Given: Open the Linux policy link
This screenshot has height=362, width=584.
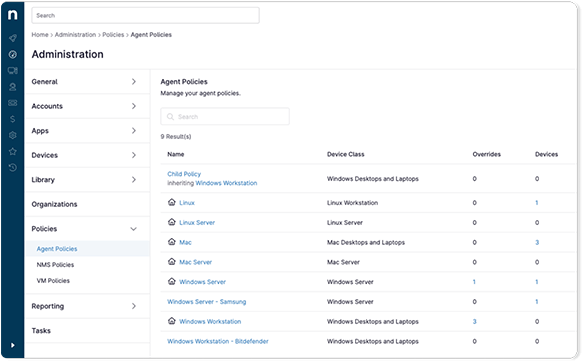Looking at the screenshot, I should coord(187,203).
